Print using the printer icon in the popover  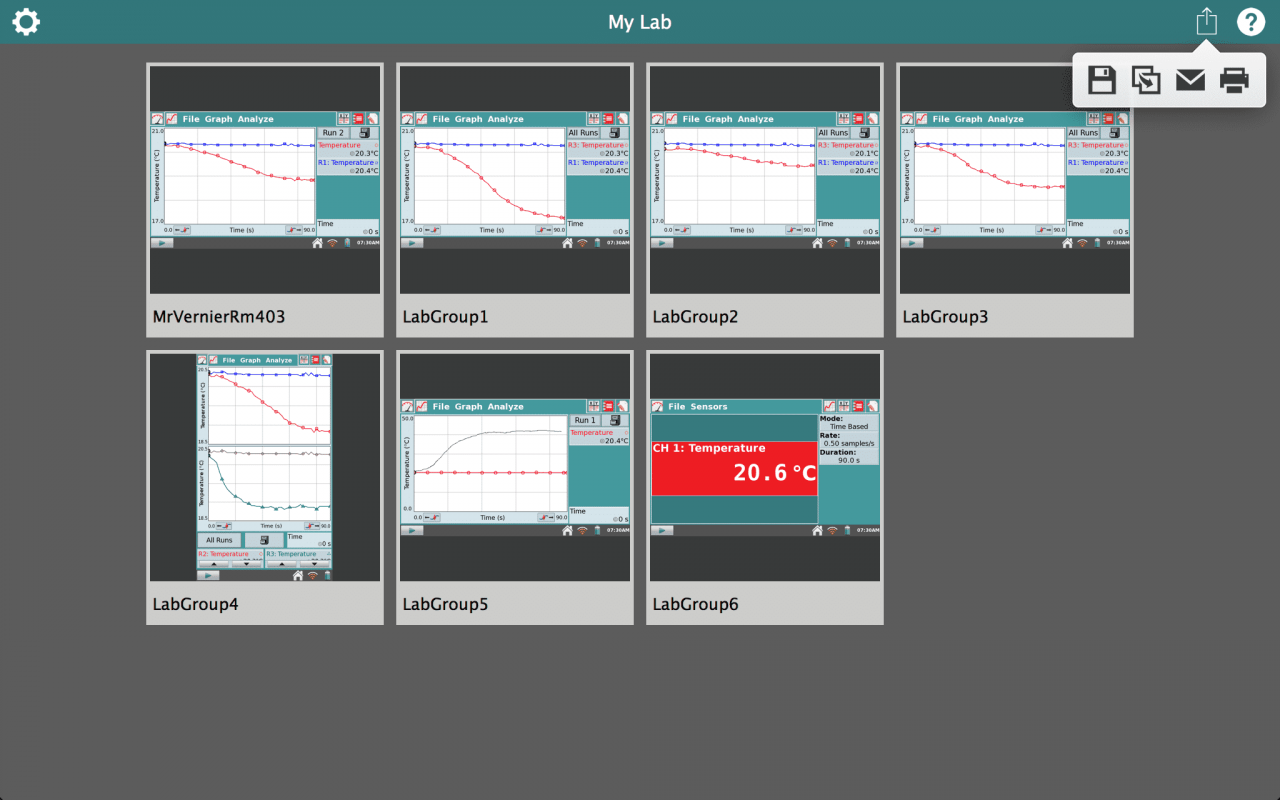click(x=1234, y=80)
